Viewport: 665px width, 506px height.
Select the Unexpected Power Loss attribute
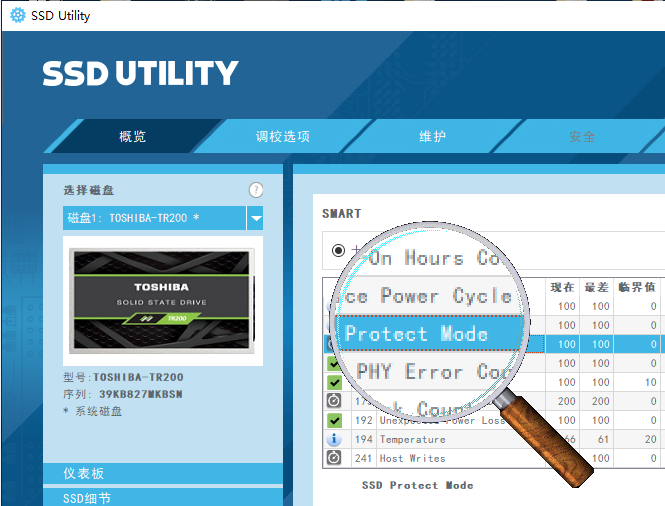pos(442,420)
